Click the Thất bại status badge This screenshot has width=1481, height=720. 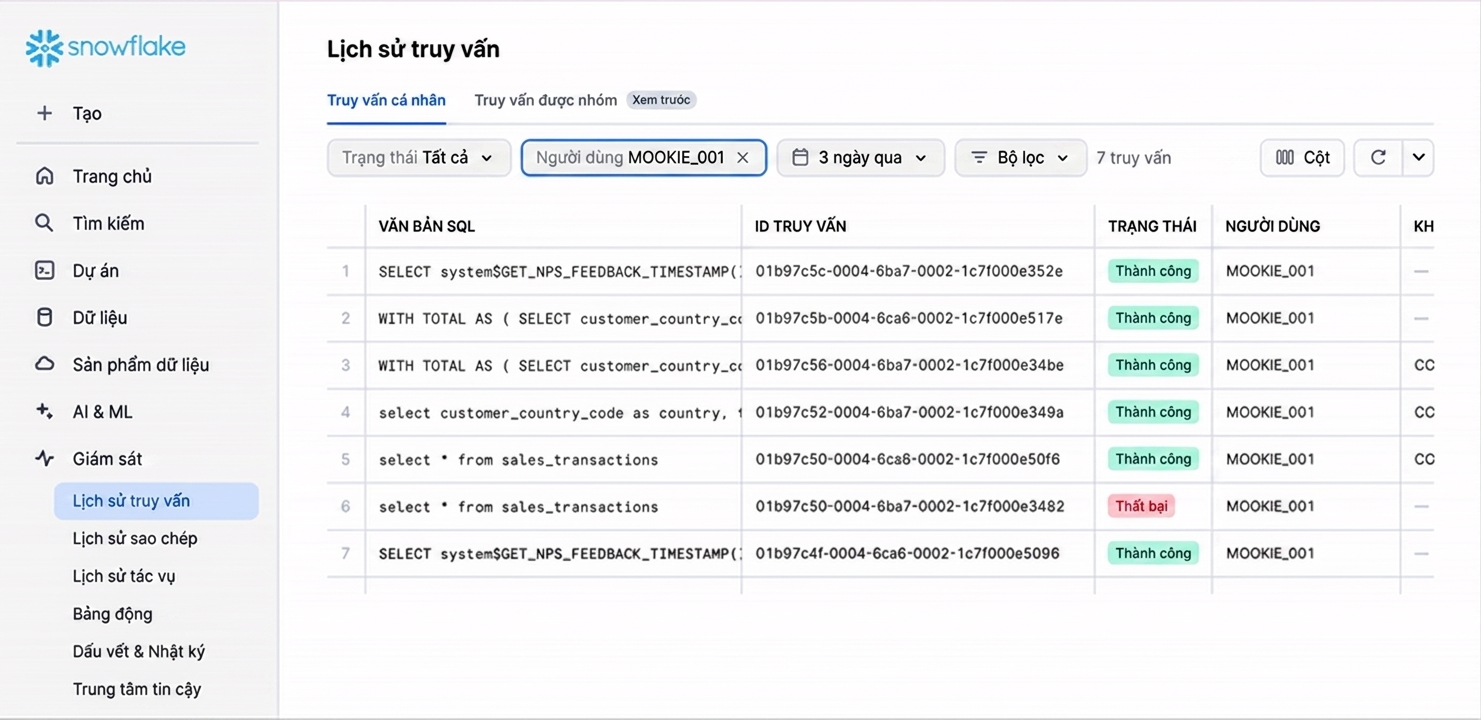tap(1142, 506)
